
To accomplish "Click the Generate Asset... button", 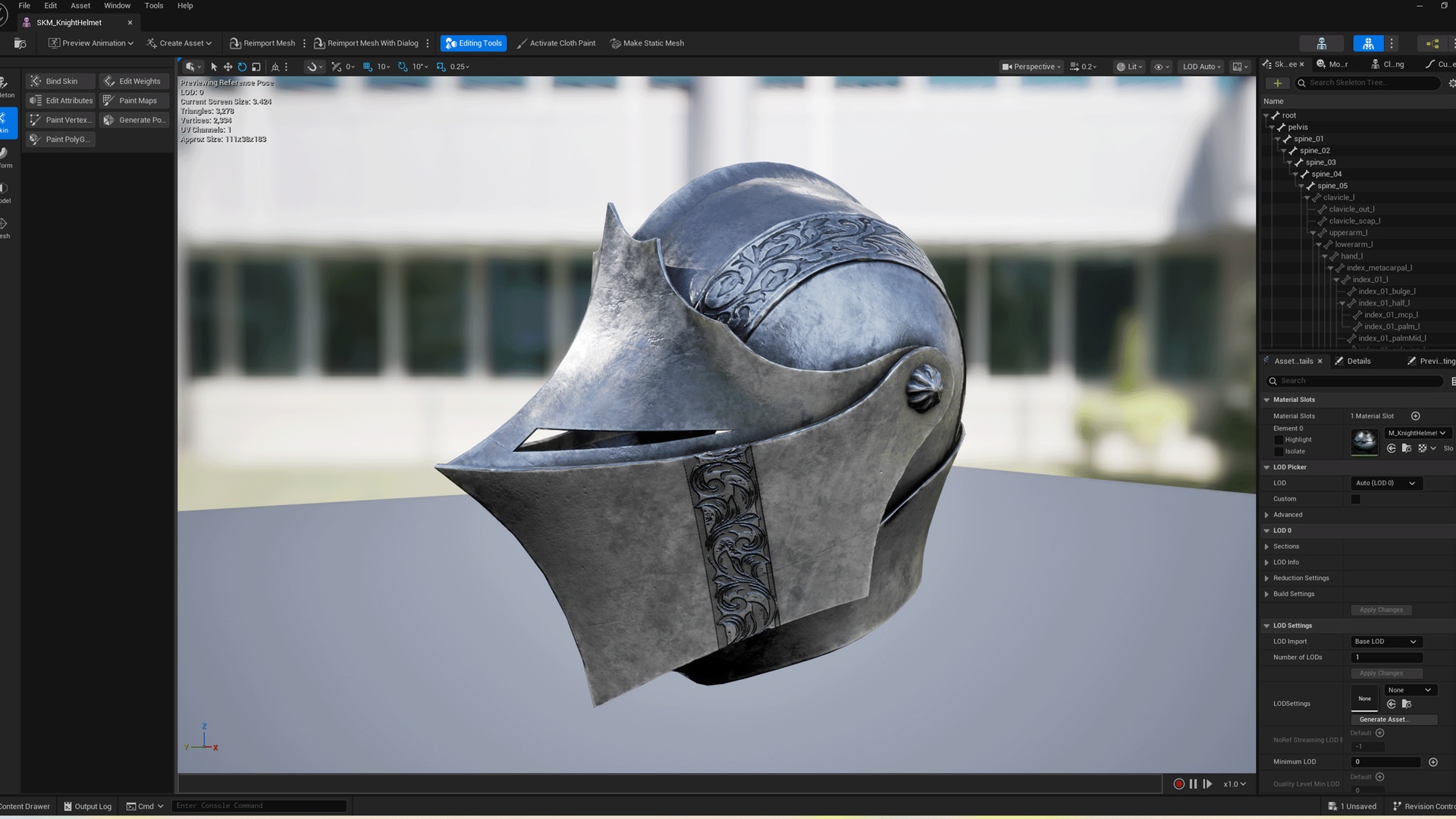I will [x=1394, y=720].
